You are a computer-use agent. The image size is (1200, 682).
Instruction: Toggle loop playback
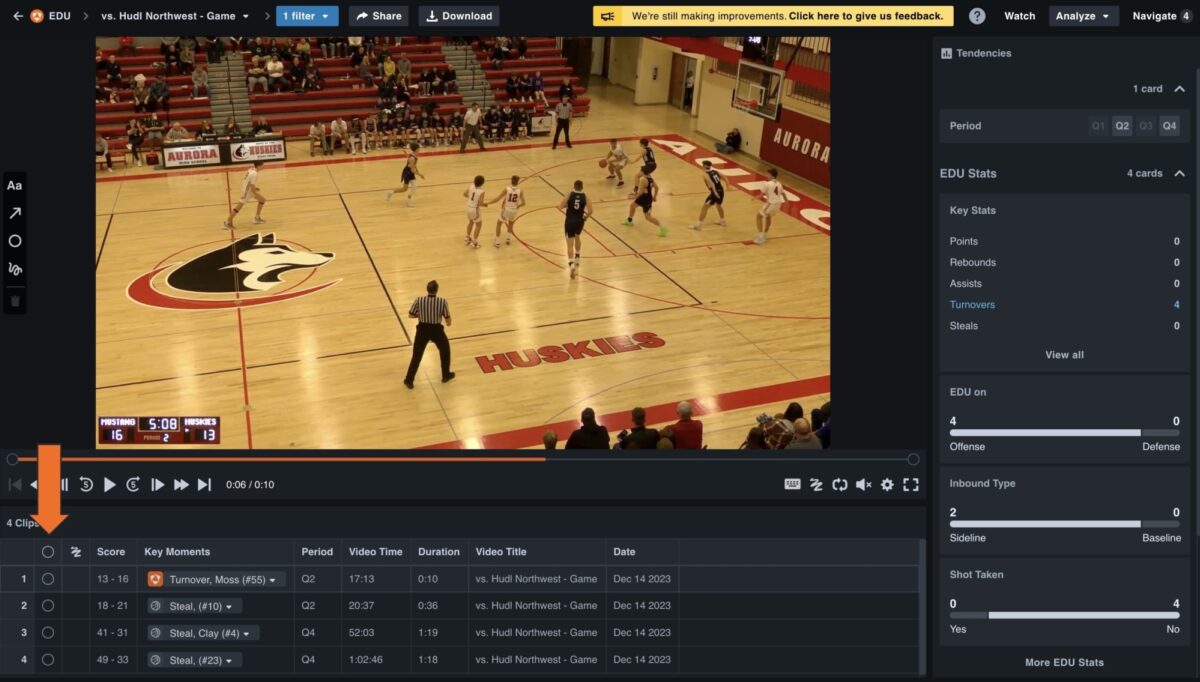839,484
